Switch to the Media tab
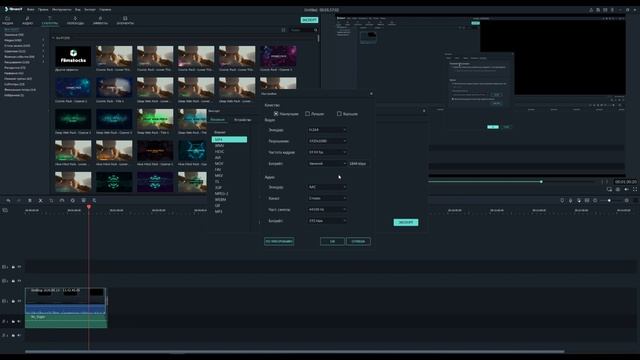The height and width of the screenshot is (360, 640). tap(7, 21)
